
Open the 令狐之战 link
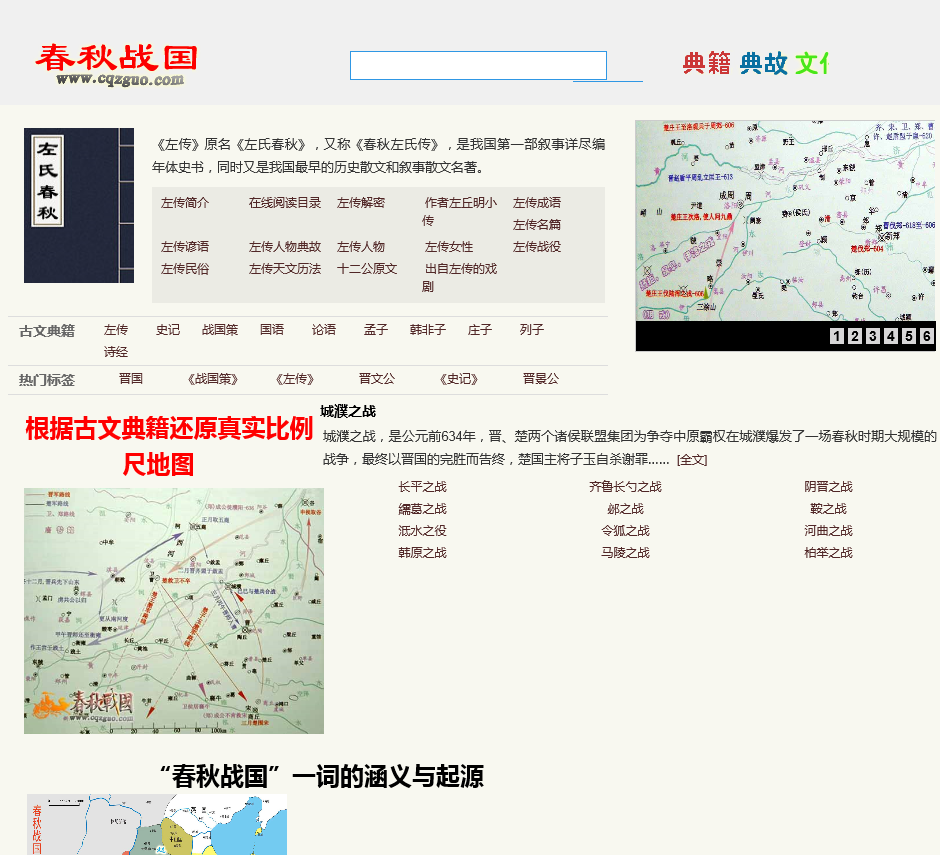[625, 531]
